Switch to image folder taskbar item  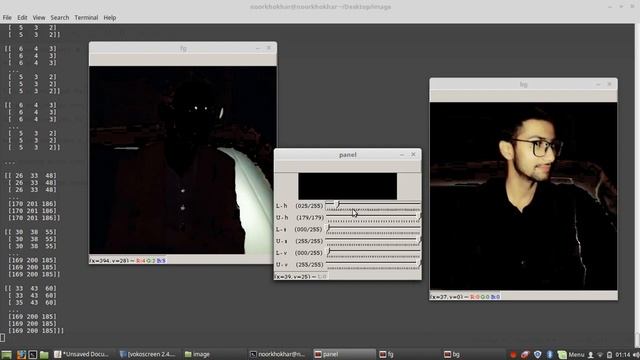pyautogui.click(x=213, y=354)
